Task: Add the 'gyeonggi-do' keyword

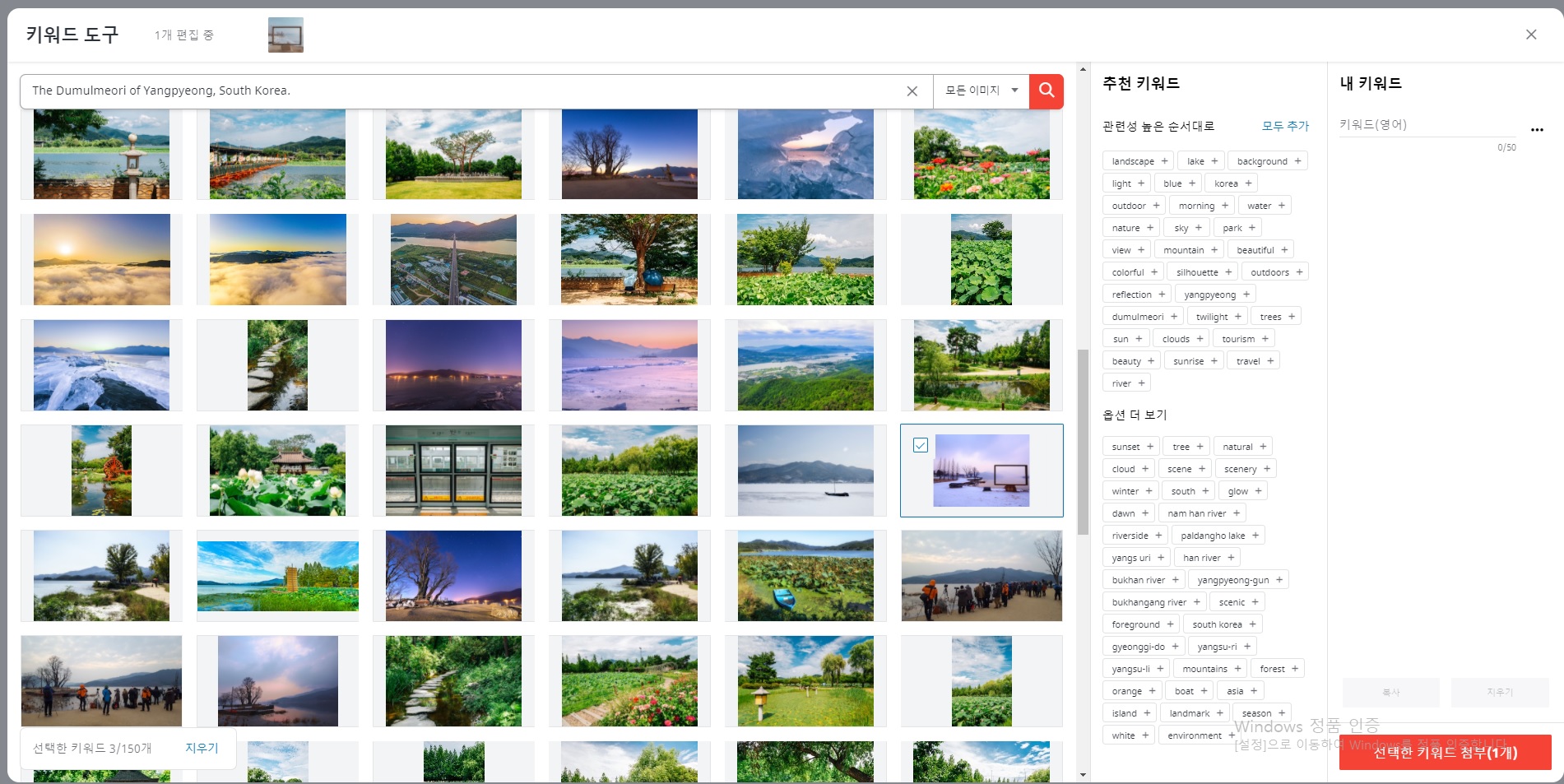Action: (x=1144, y=647)
